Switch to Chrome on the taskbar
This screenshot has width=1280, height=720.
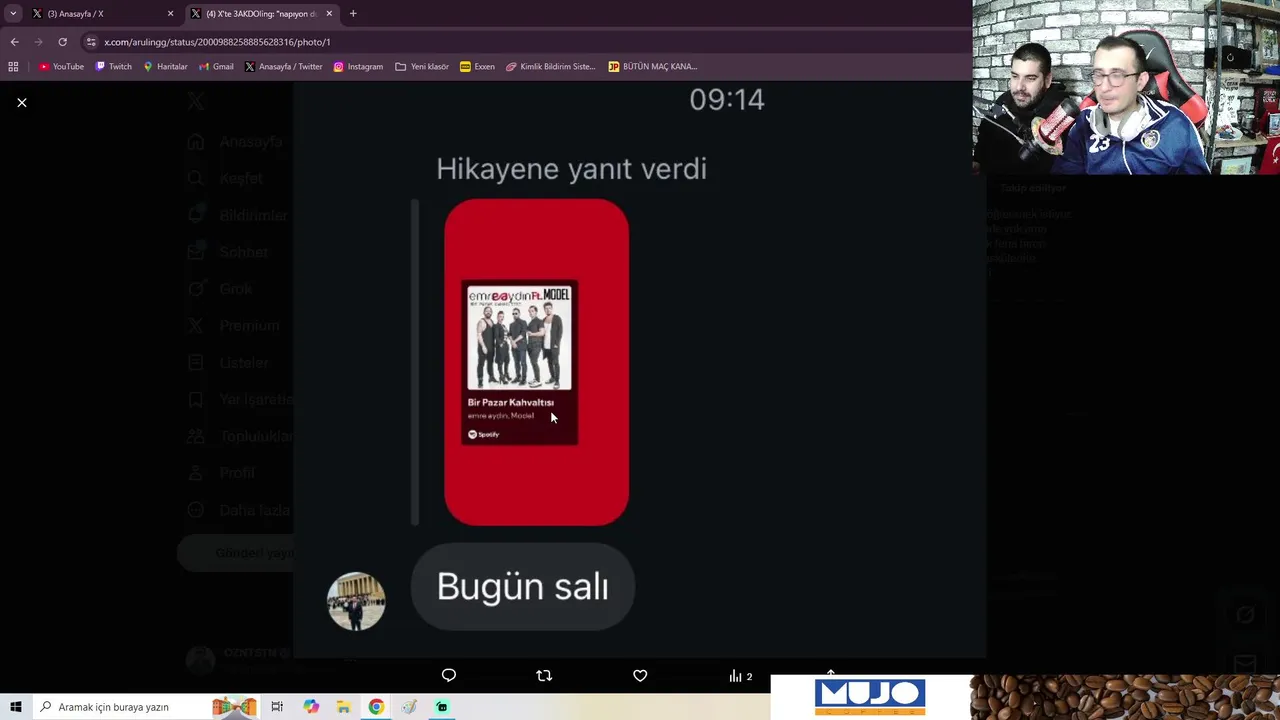click(x=376, y=707)
